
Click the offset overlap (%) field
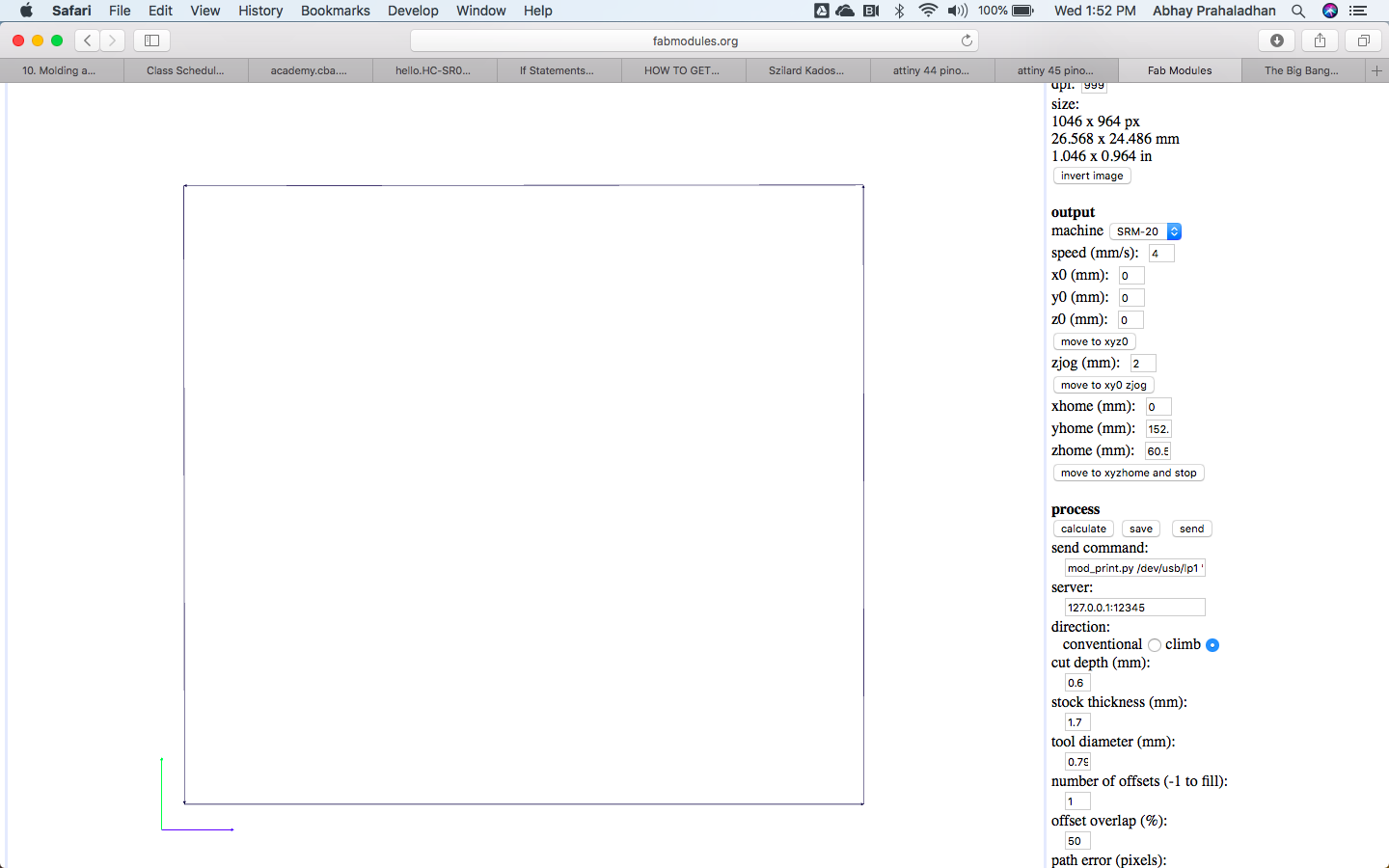point(1077,841)
